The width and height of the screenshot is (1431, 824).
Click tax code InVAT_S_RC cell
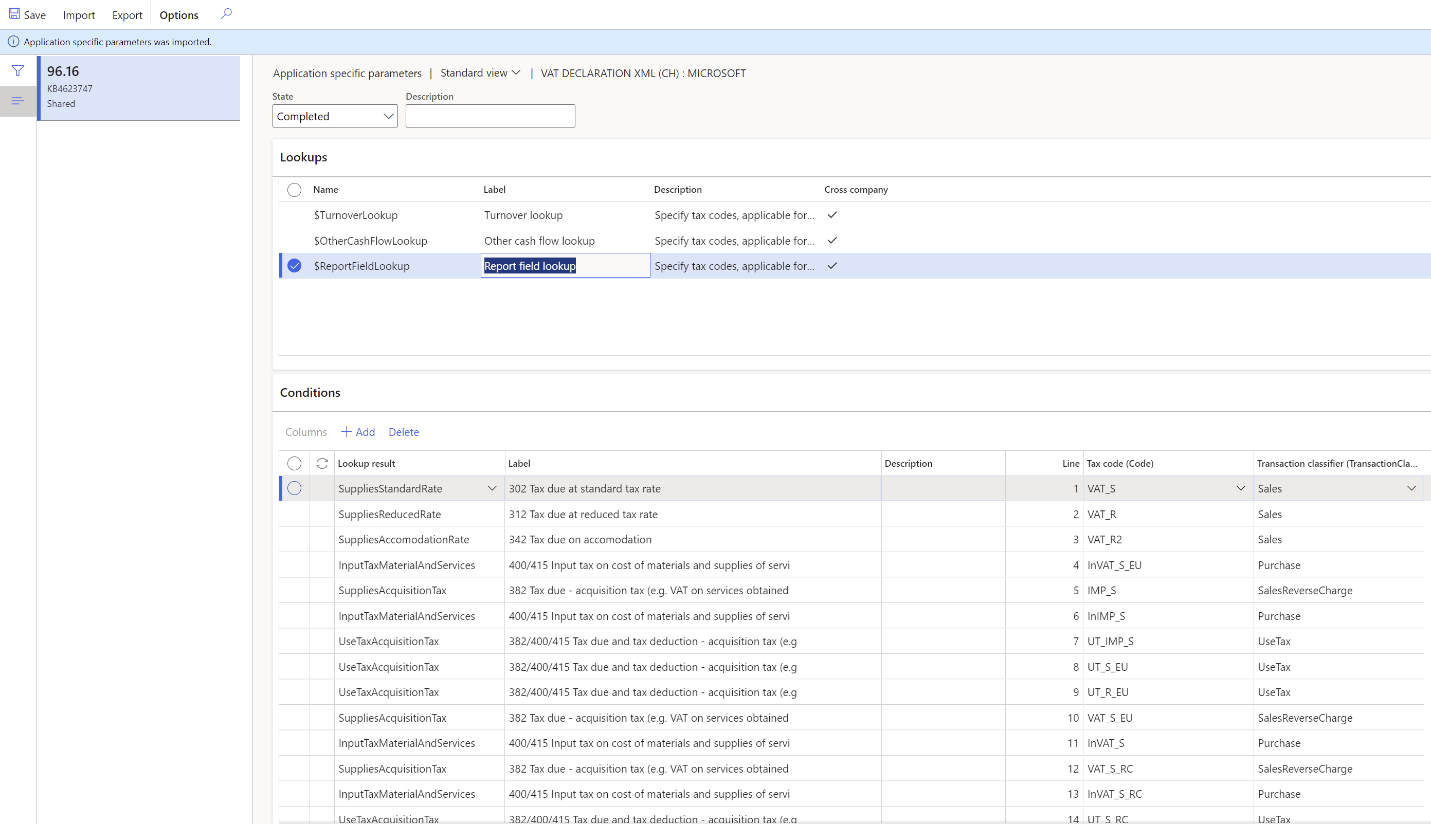(x=1168, y=794)
